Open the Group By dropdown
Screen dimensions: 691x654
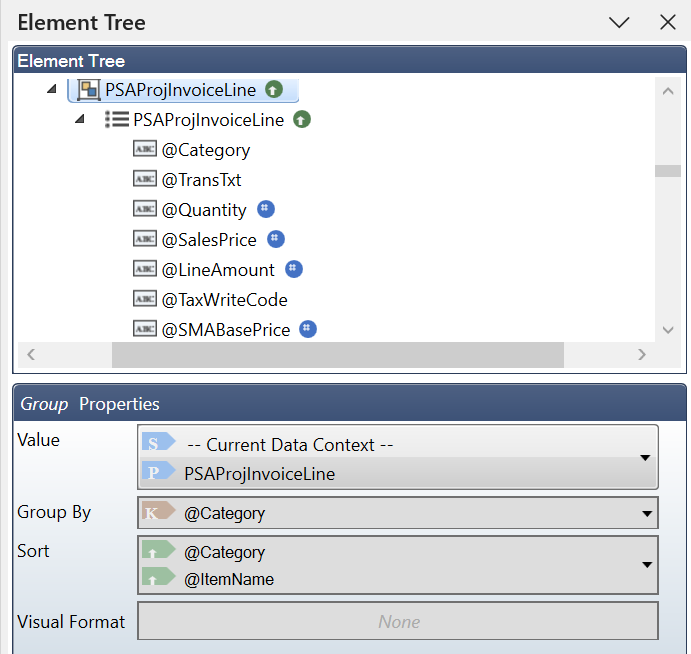pos(645,513)
